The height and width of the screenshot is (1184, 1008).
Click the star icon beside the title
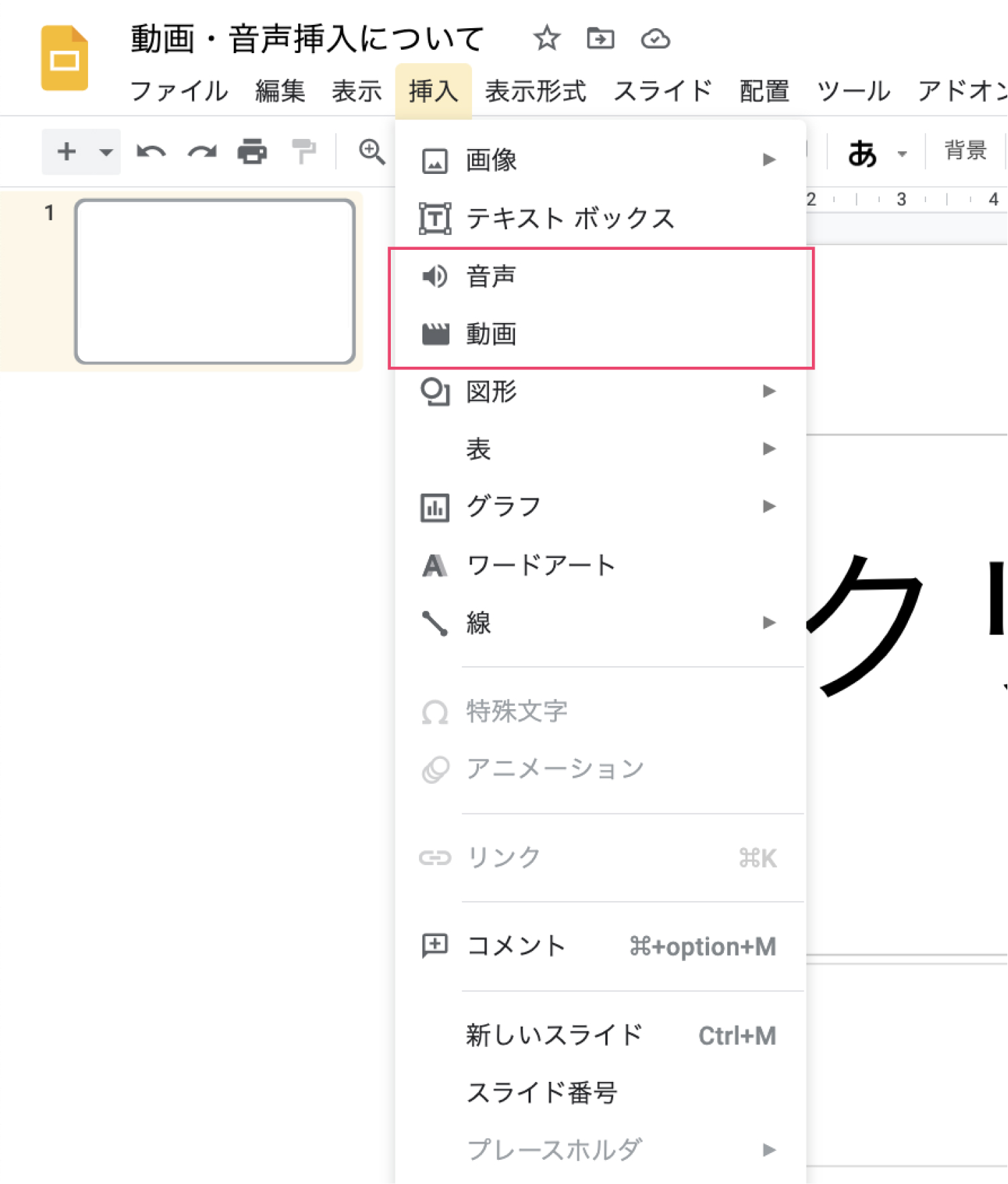click(x=547, y=38)
